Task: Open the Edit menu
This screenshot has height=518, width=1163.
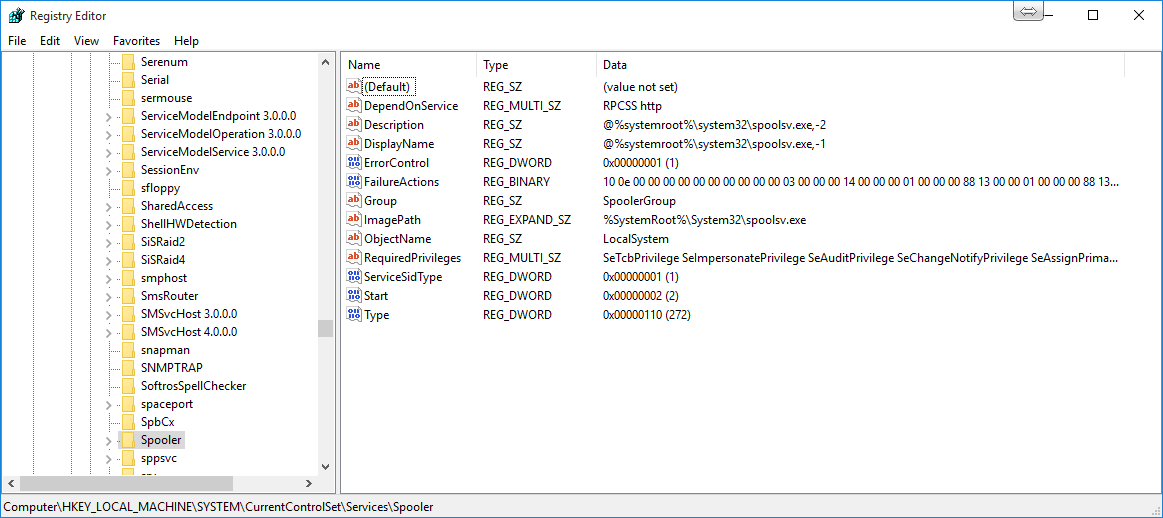Action: pos(50,41)
